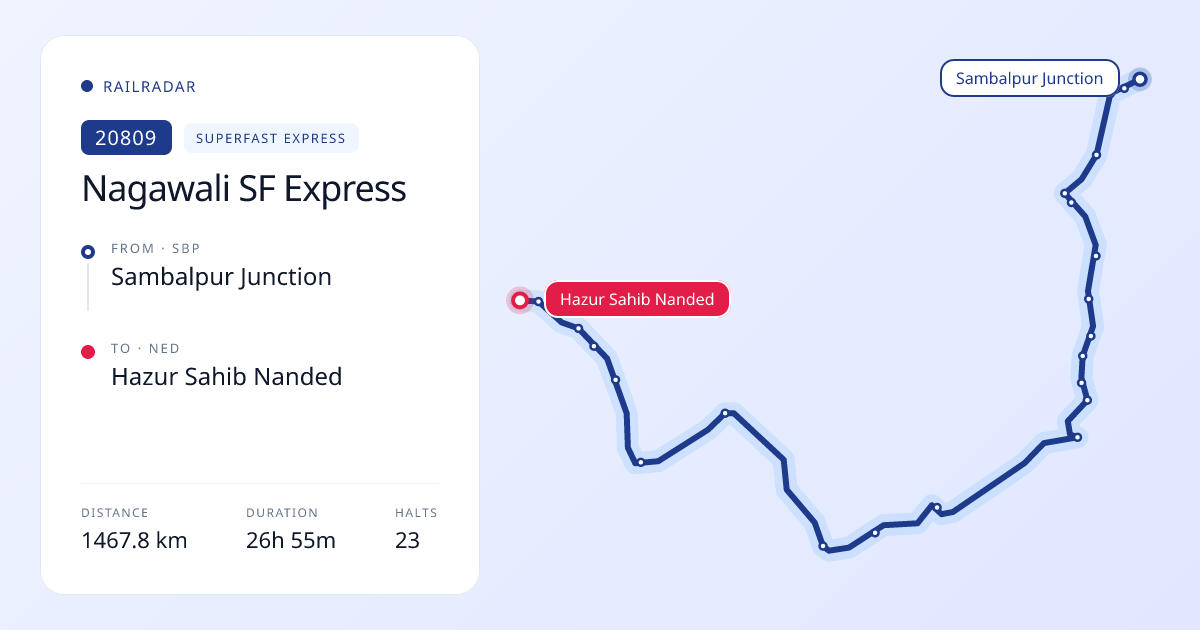The height and width of the screenshot is (630, 1200).
Task: Select the origin marker at the route's top end
Action: [1139, 79]
